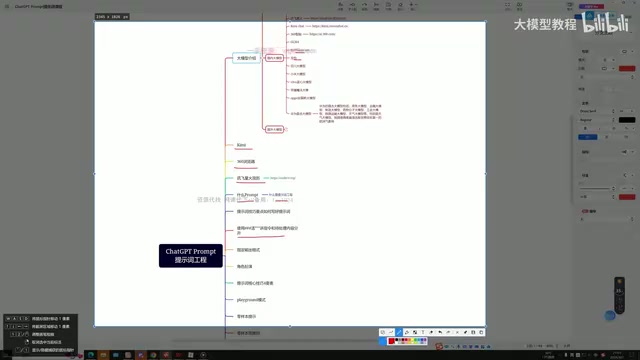Open File Explorer from the taskbar

coord(103,355)
